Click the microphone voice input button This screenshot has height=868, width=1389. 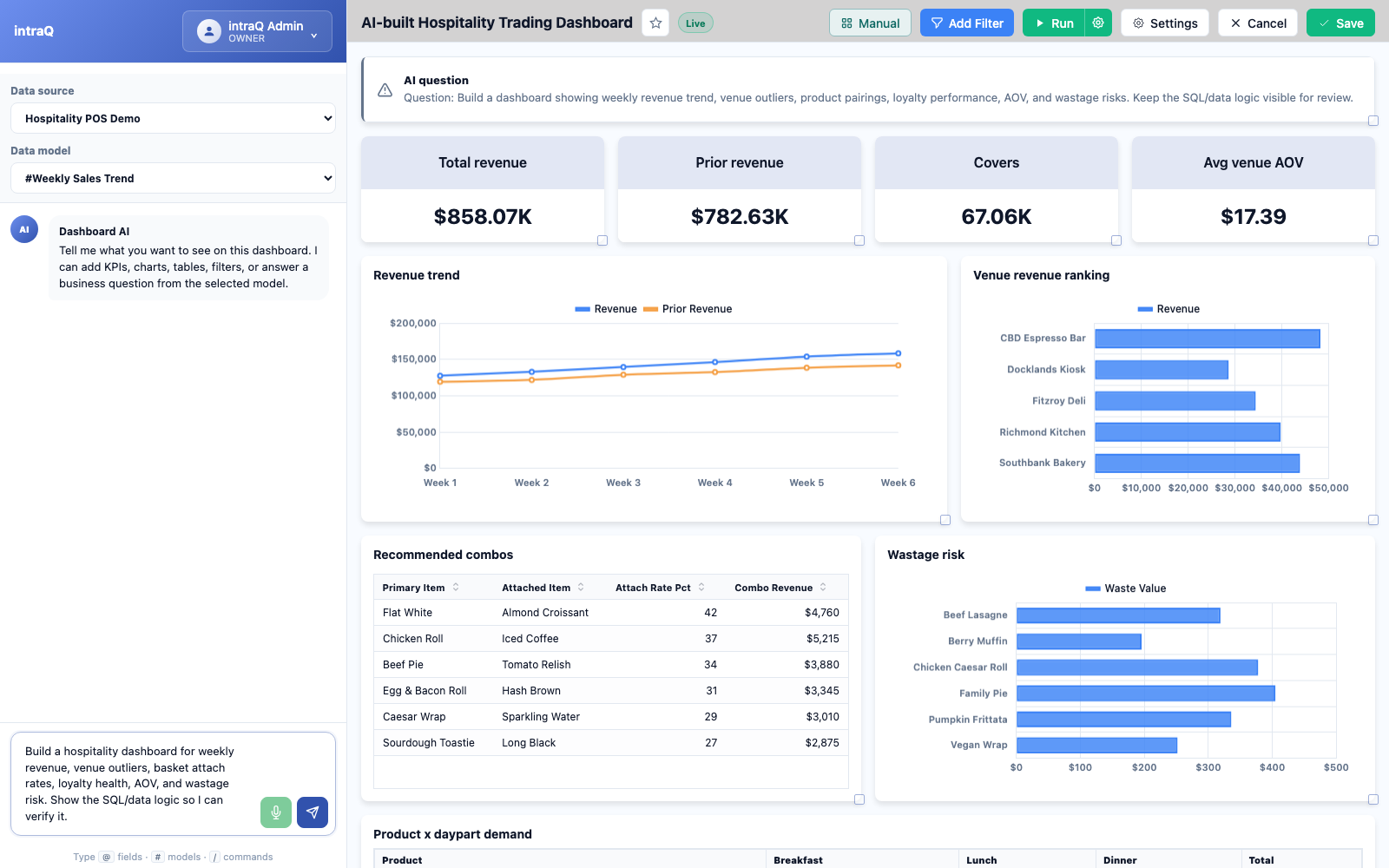[276, 812]
